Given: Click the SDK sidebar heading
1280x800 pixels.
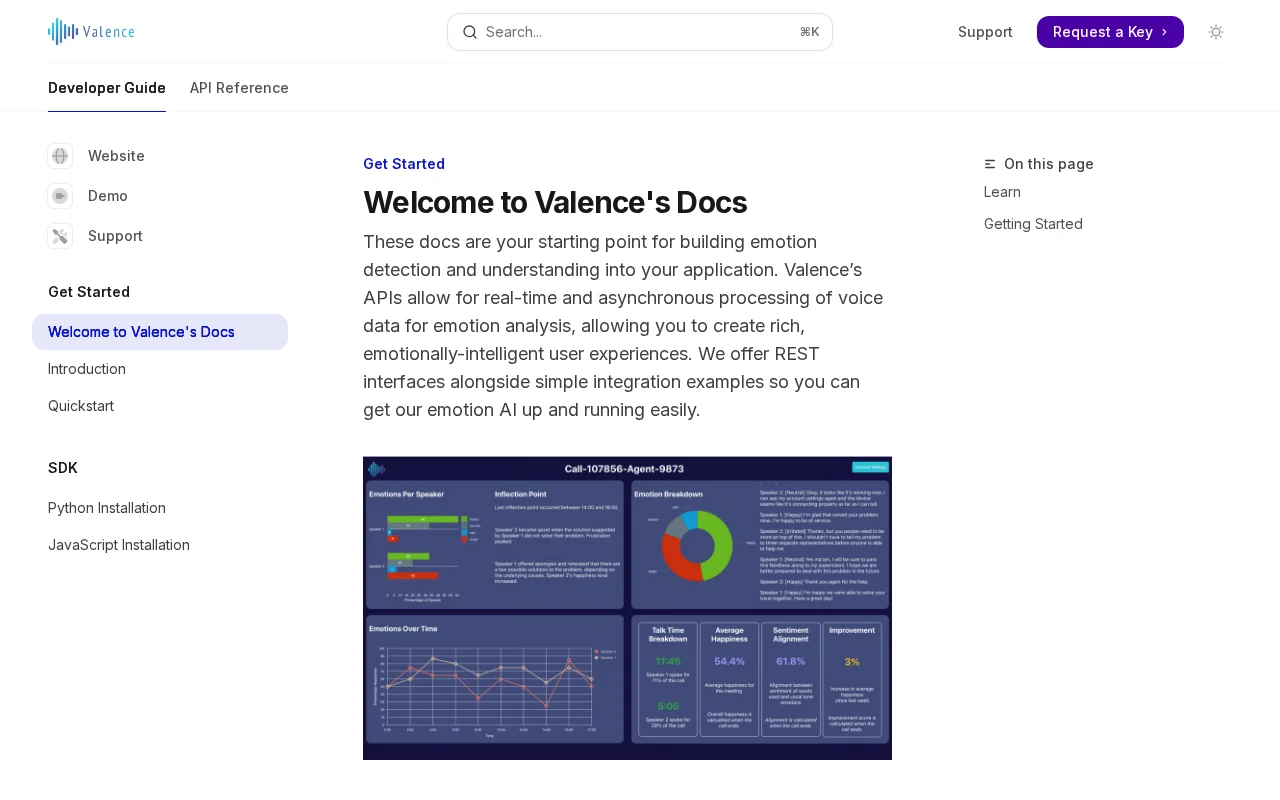Looking at the screenshot, I should pyautogui.click(x=63, y=468).
